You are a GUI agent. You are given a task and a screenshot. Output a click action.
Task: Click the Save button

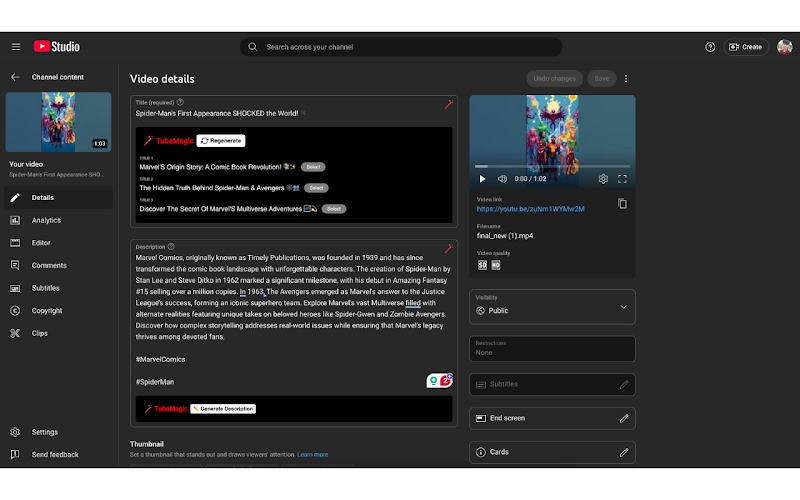point(602,79)
